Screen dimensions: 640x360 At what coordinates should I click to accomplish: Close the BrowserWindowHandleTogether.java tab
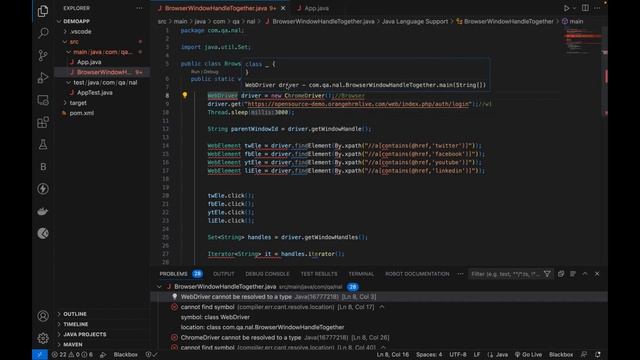coord(283,8)
